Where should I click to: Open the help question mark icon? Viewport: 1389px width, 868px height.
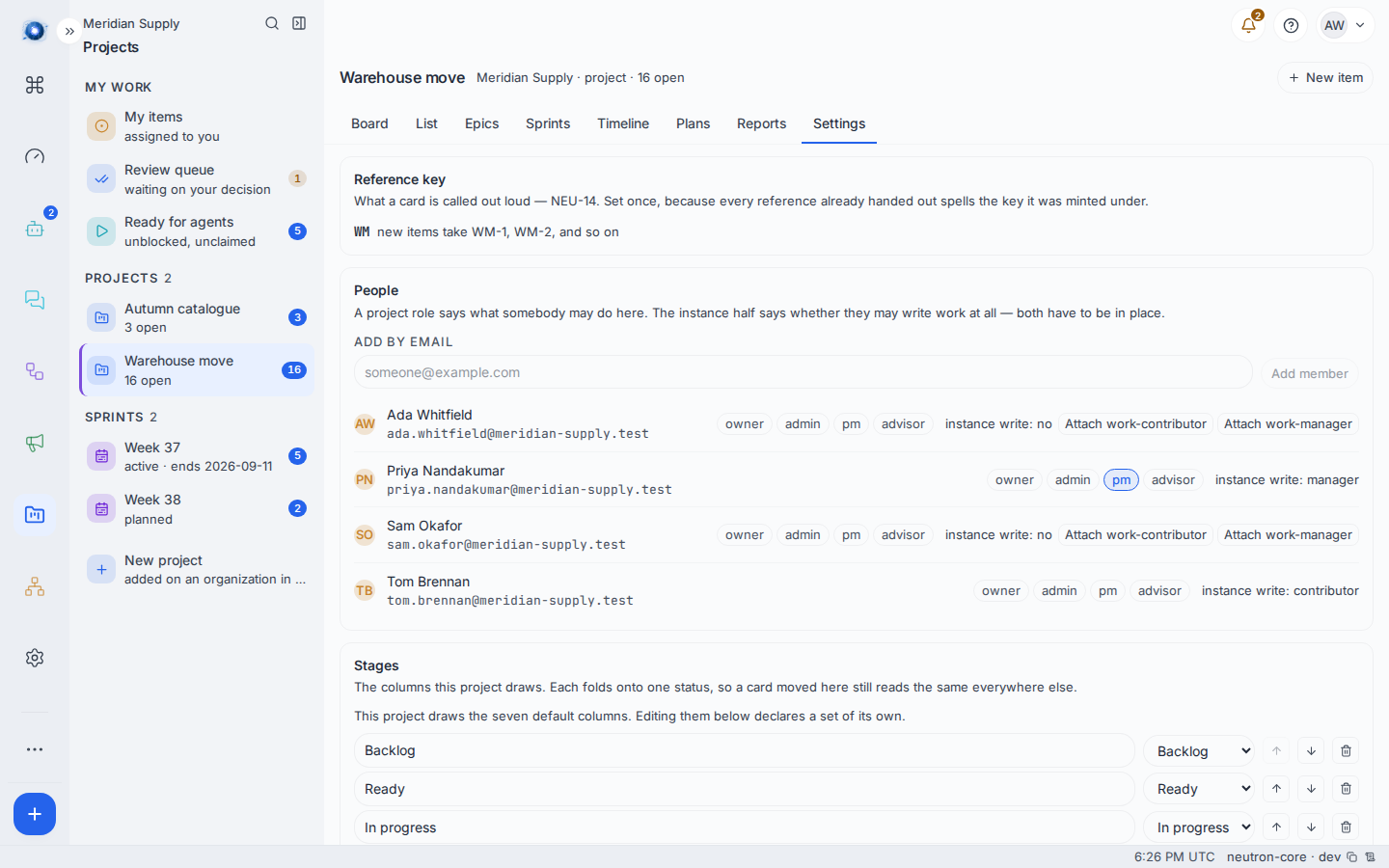(x=1291, y=25)
